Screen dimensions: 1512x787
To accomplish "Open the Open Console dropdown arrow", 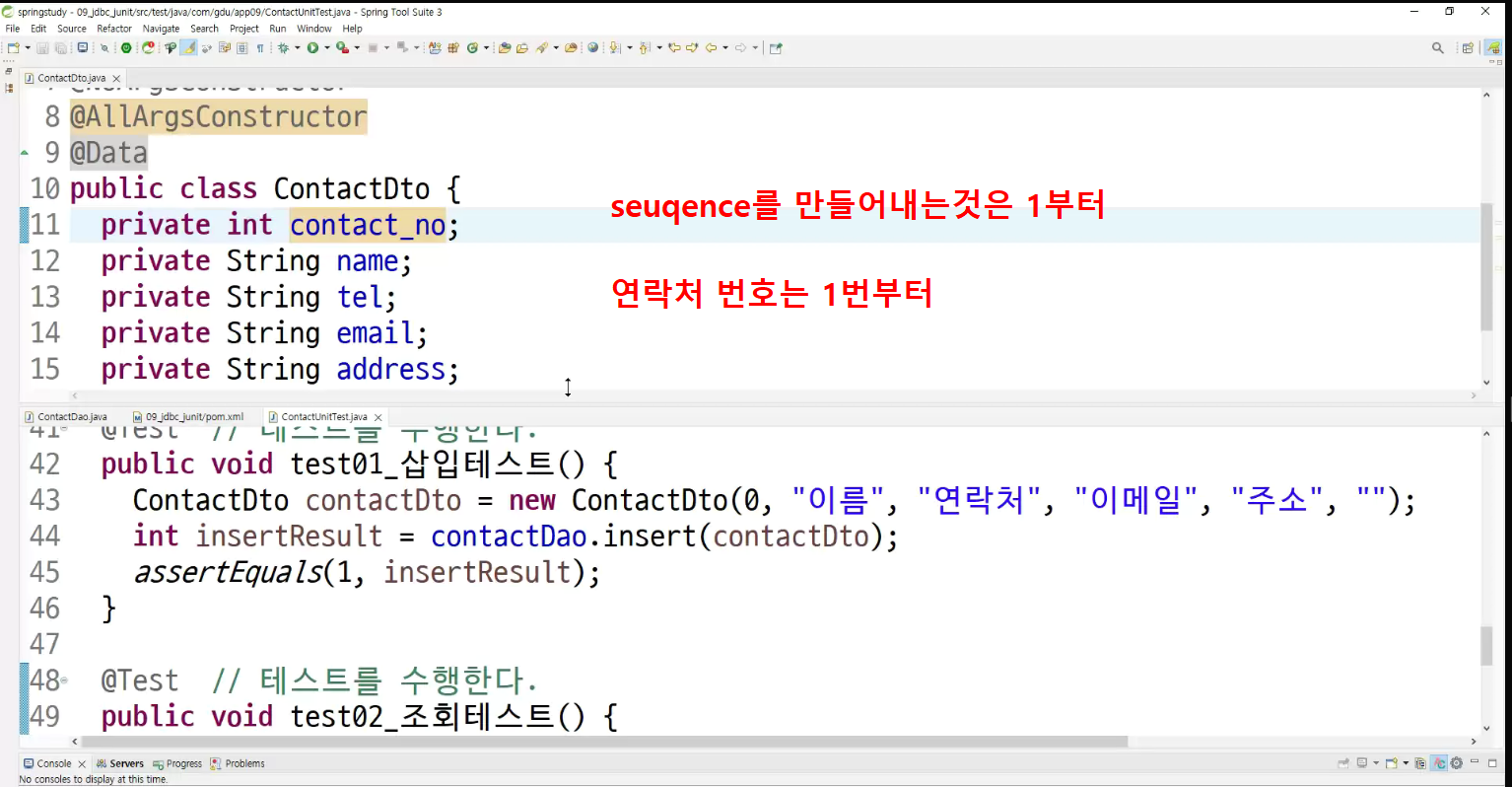I will click(x=1406, y=763).
